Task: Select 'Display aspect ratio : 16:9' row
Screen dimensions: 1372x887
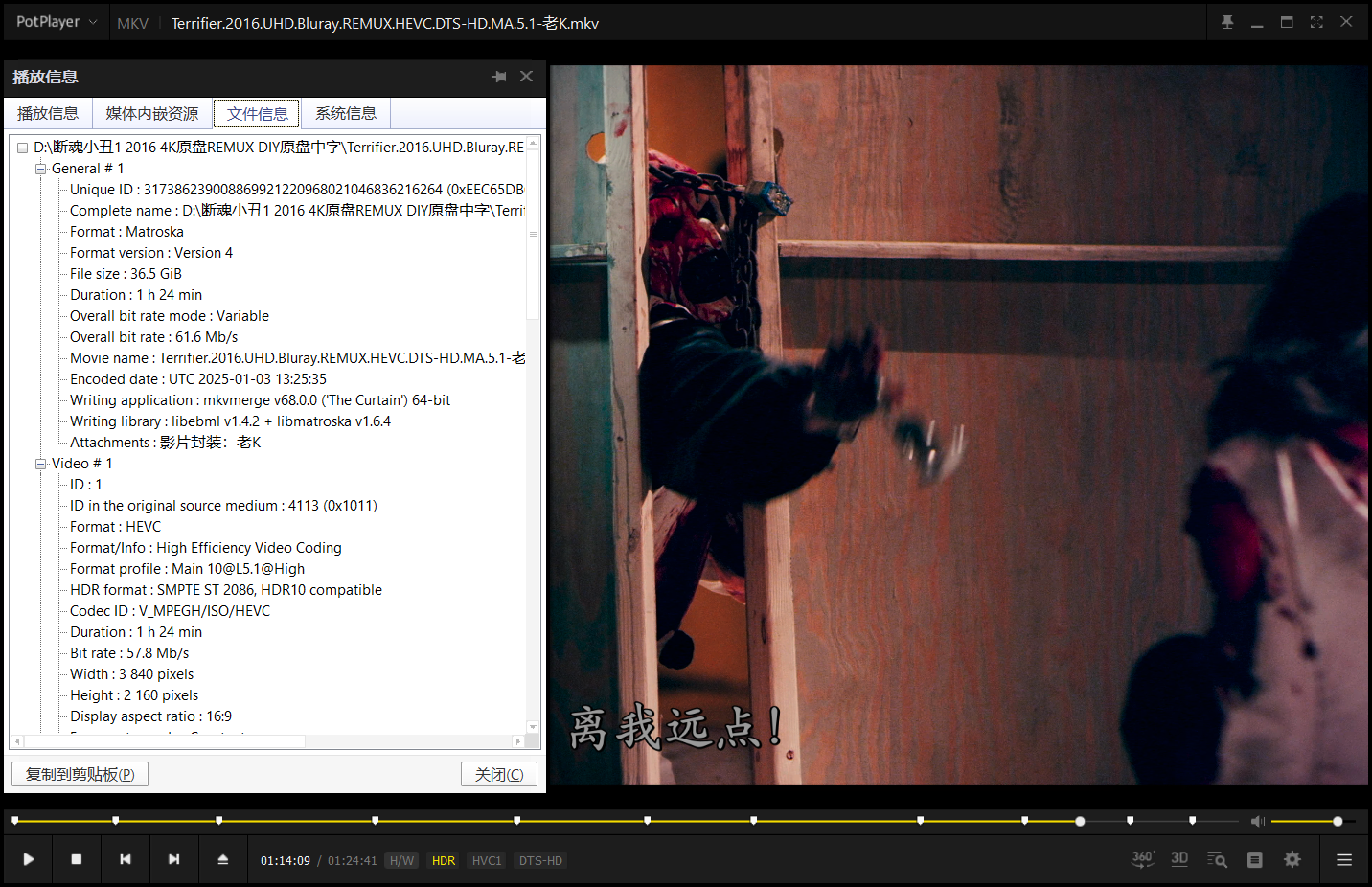Action: 150,716
